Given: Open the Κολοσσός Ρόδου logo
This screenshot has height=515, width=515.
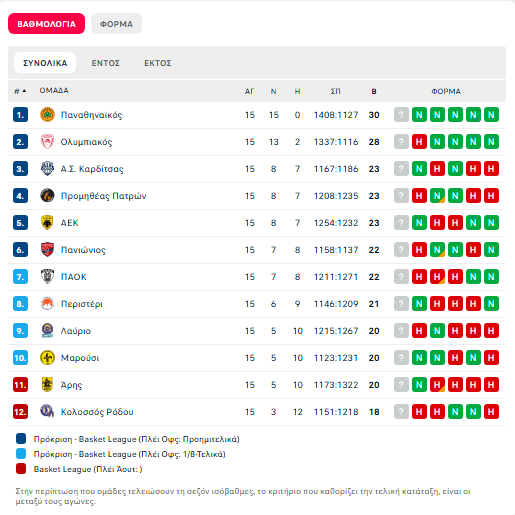Looking at the screenshot, I should tap(47, 412).
